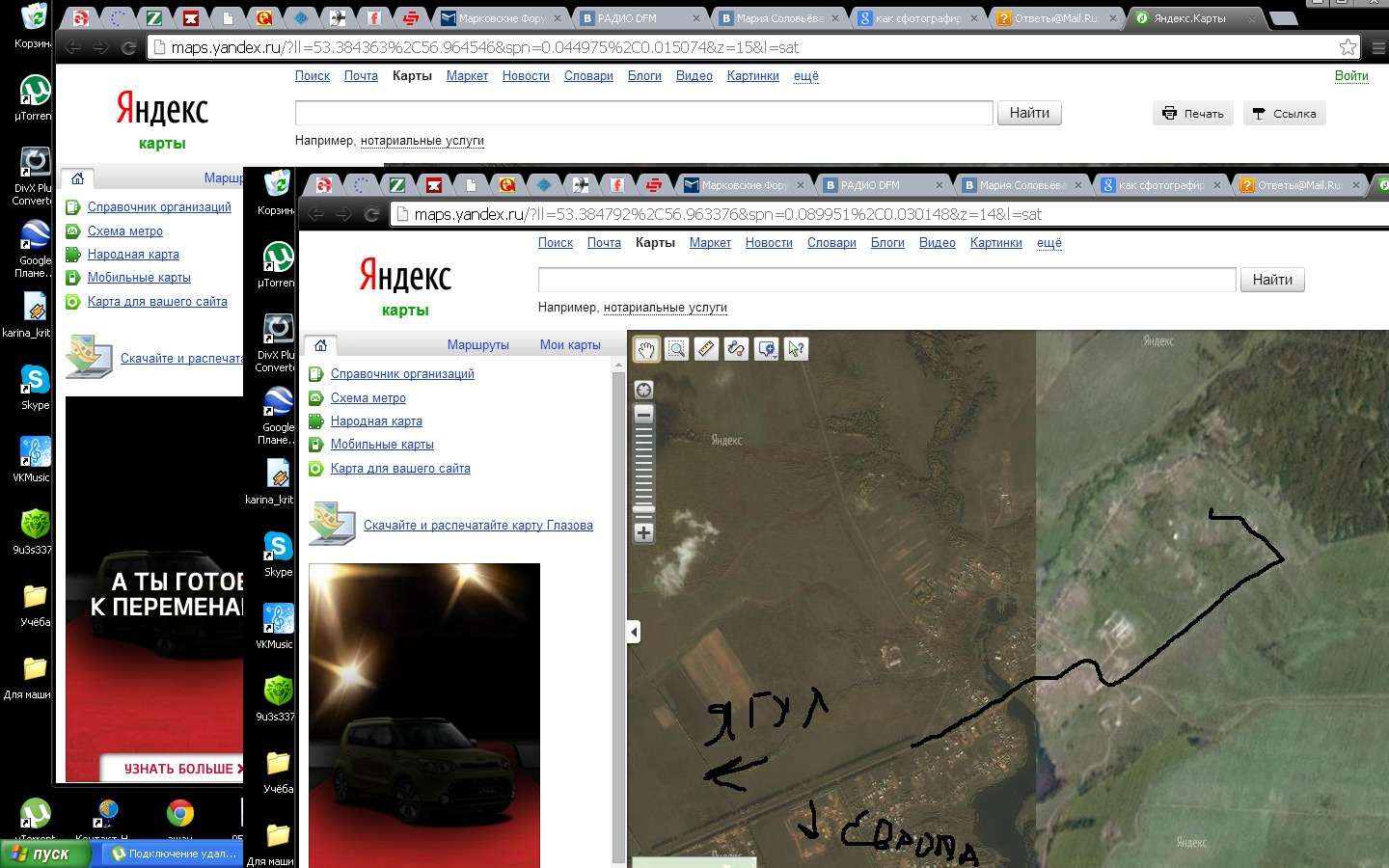1389x868 pixels.
Task: Collapse the side panel with the map-edge arrow
Action: 634,632
